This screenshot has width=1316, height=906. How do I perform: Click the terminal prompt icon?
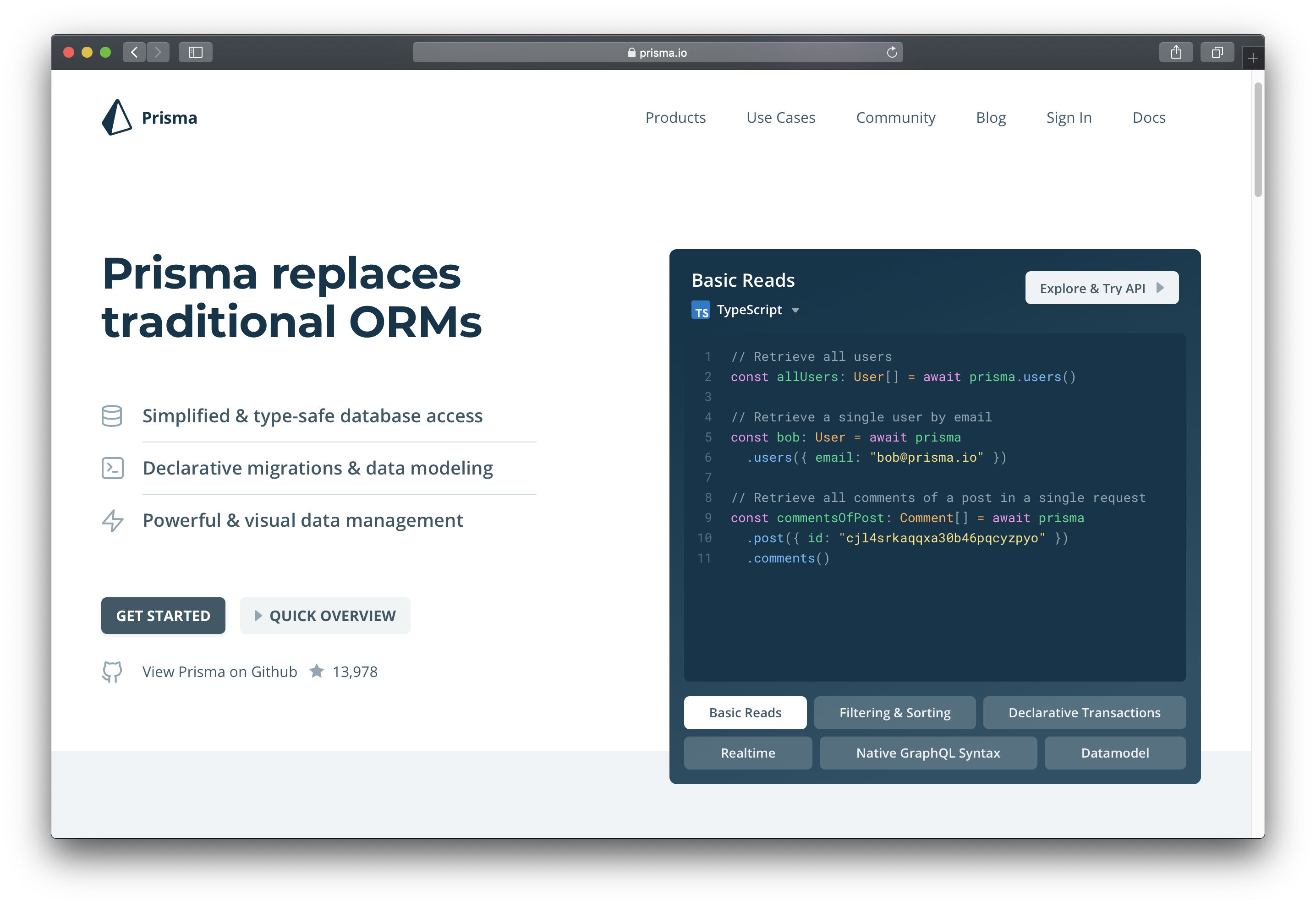(112, 468)
